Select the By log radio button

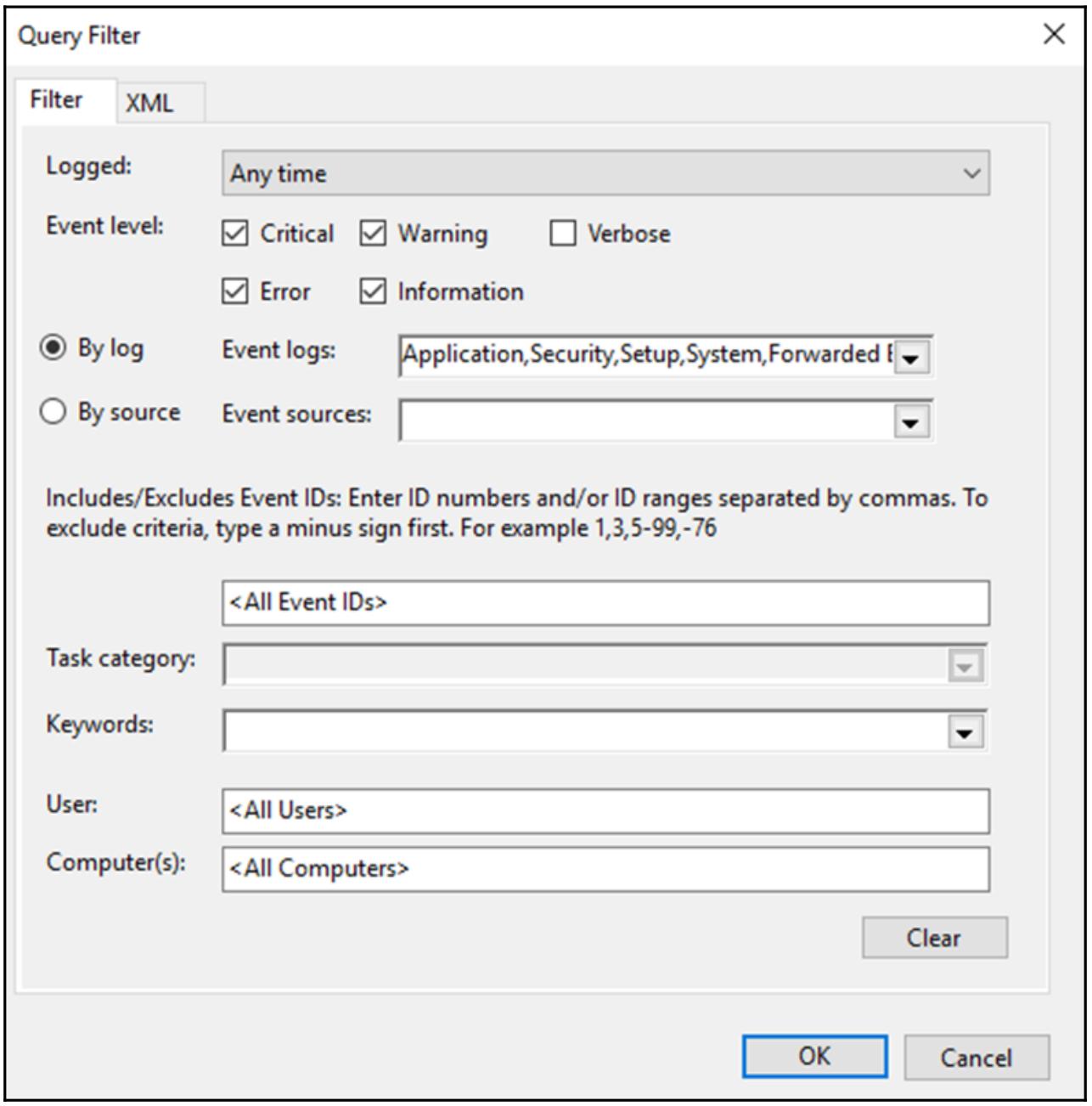click(53, 348)
